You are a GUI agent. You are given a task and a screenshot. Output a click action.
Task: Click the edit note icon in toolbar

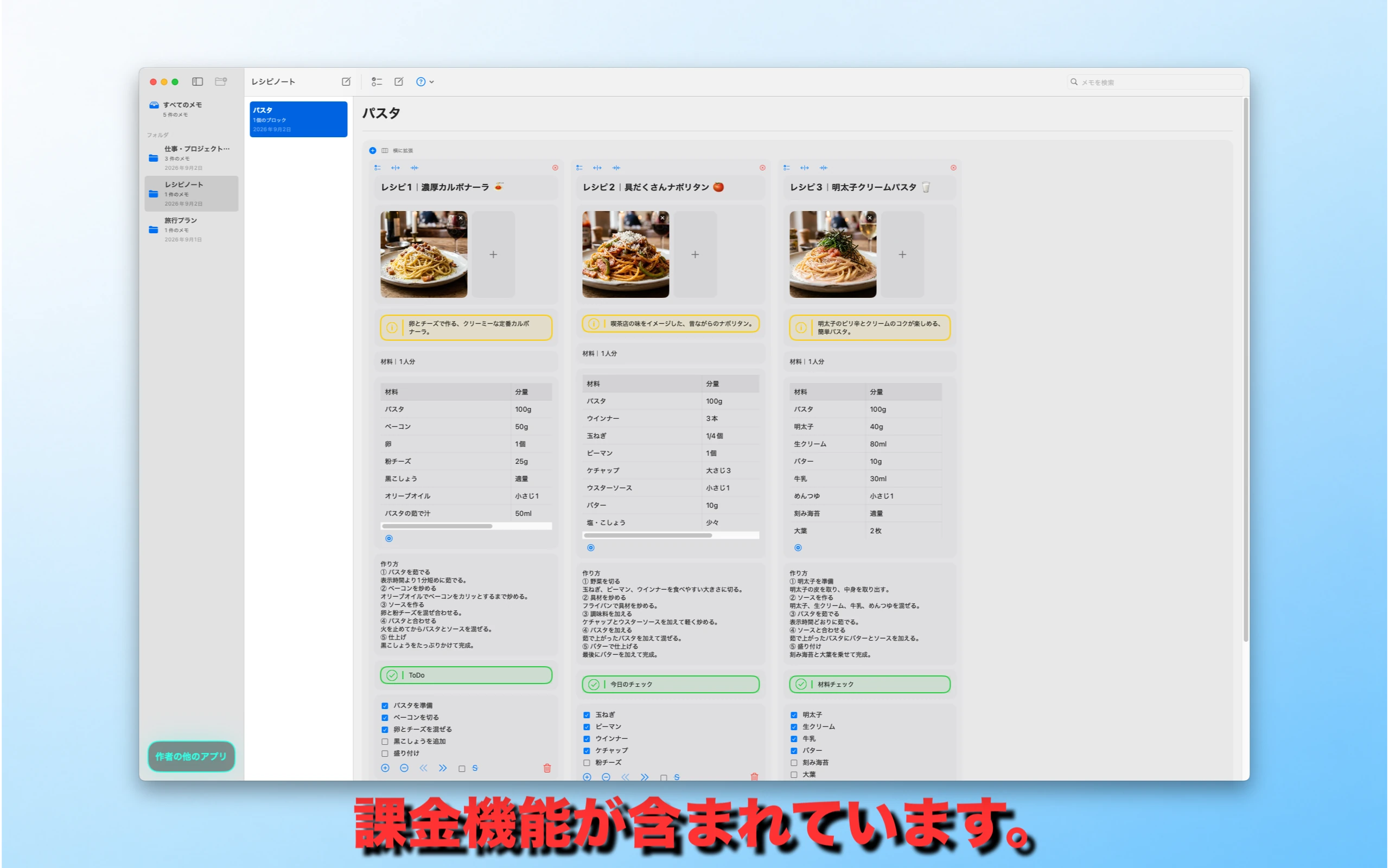[399, 81]
